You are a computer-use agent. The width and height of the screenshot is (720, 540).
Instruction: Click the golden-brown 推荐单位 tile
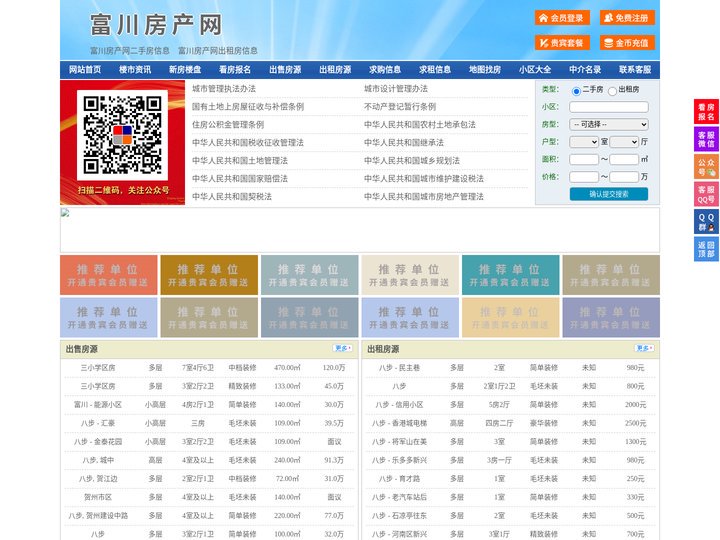209,275
